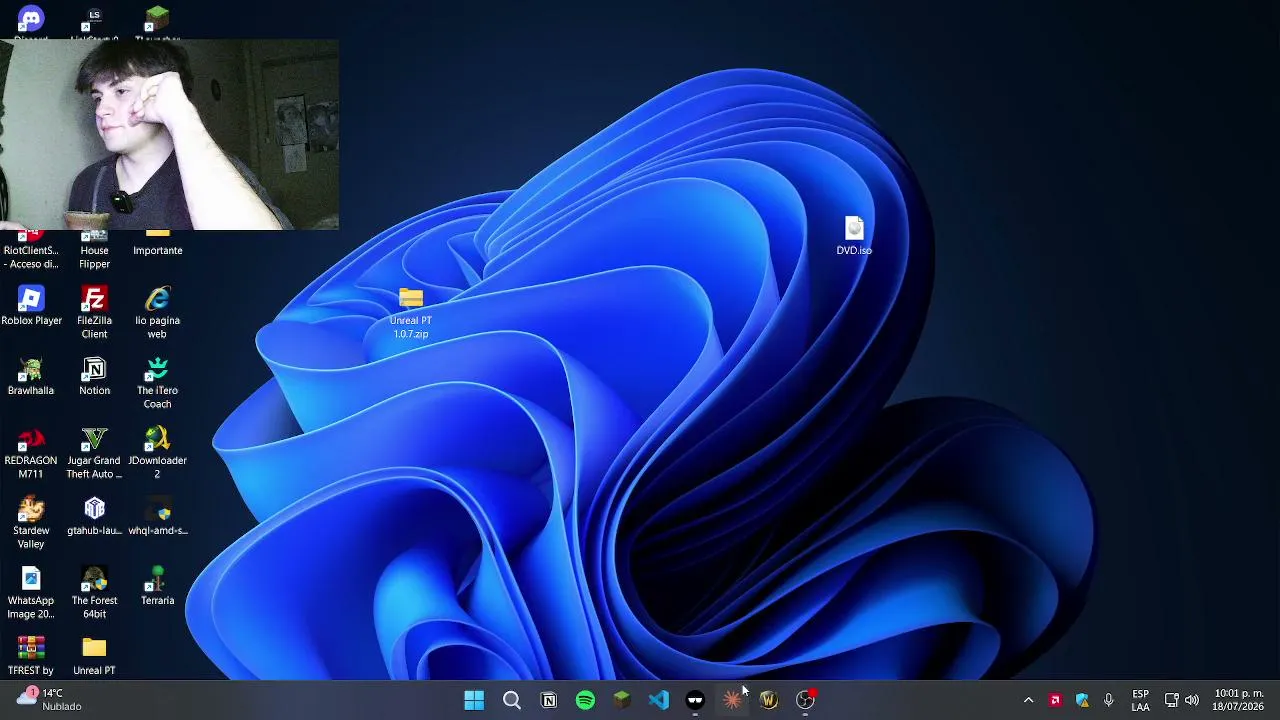
Task: Select the Roblox Player shortcut
Action: coord(31,306)
